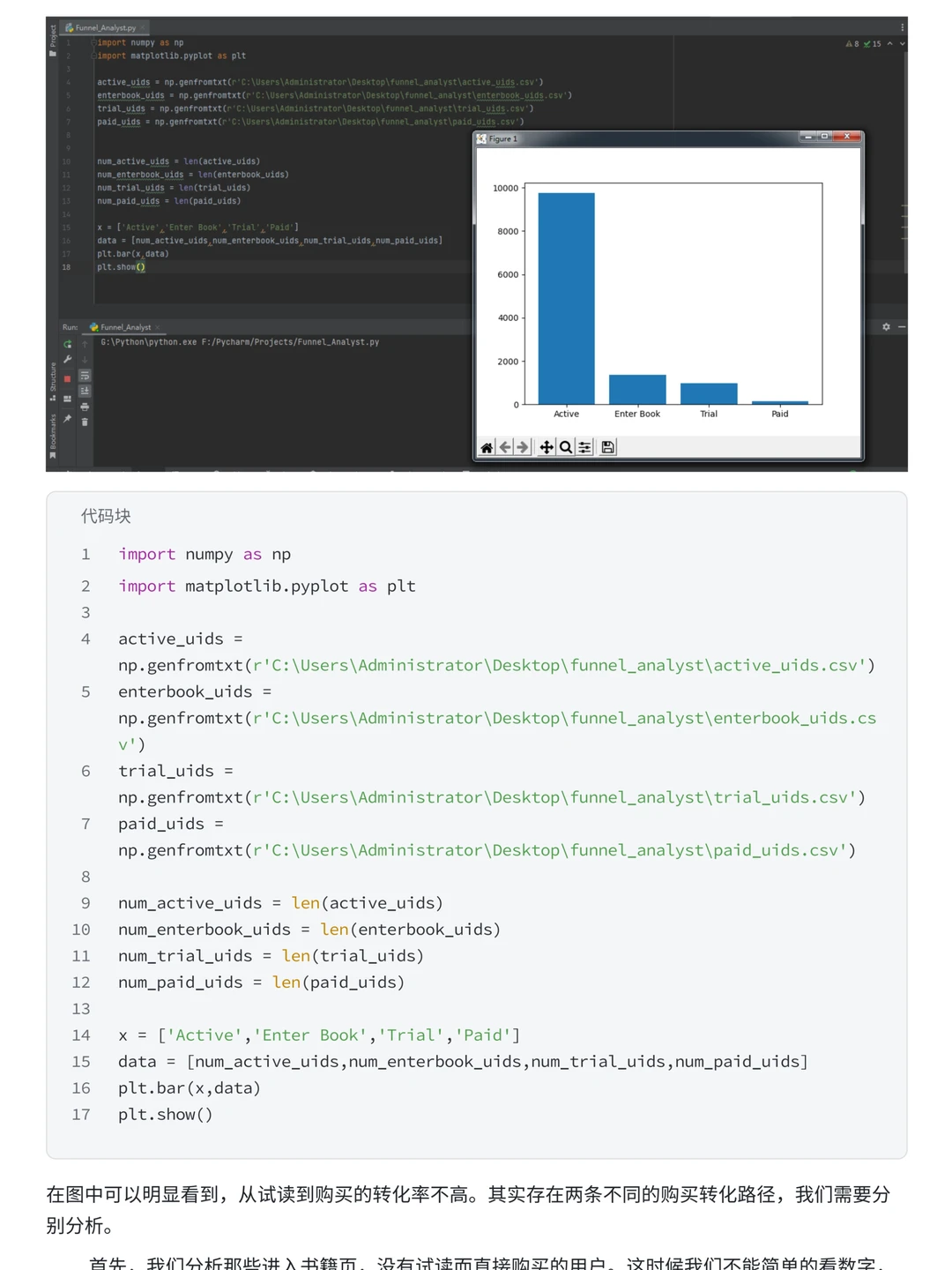Screen dimensions: 952x1270
Task: Open the Run panel gear settings icon
Action: 886,327
